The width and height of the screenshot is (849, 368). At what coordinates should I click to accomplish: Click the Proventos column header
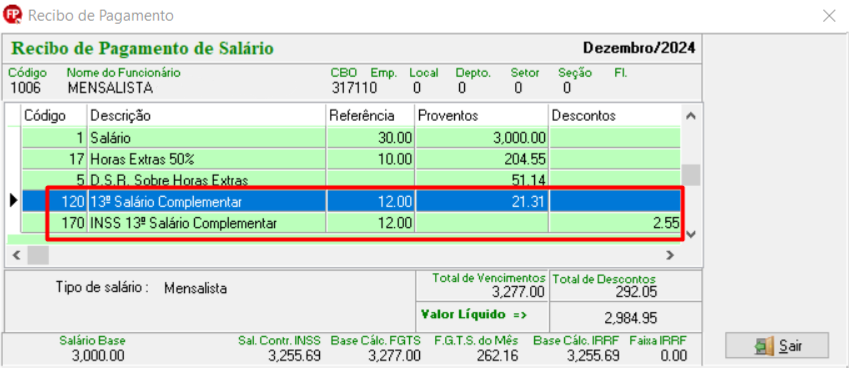coord(482,116)
